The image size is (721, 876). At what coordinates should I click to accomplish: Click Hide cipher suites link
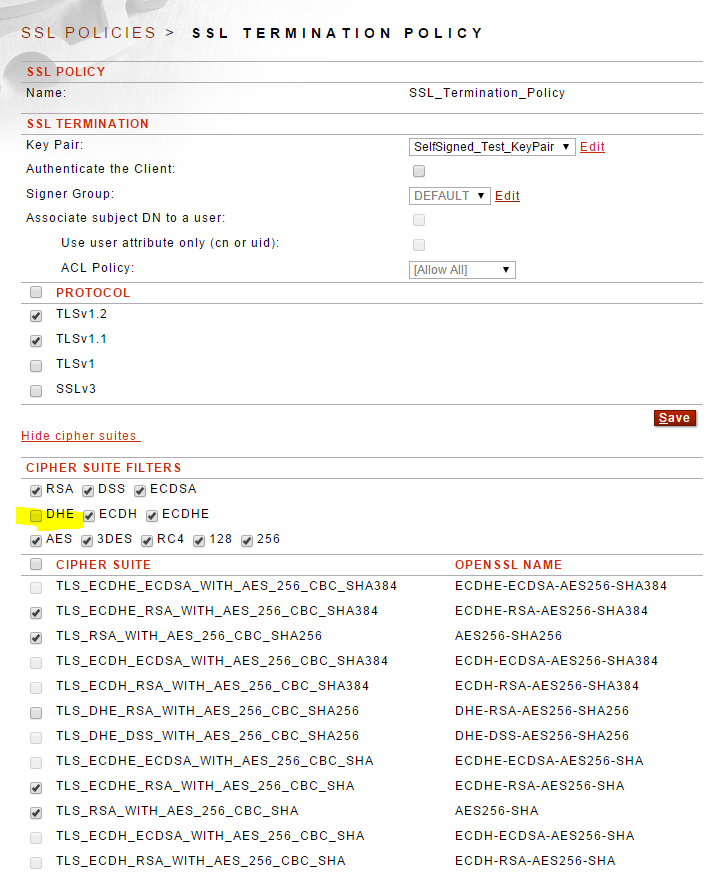(x=80, y=436)
